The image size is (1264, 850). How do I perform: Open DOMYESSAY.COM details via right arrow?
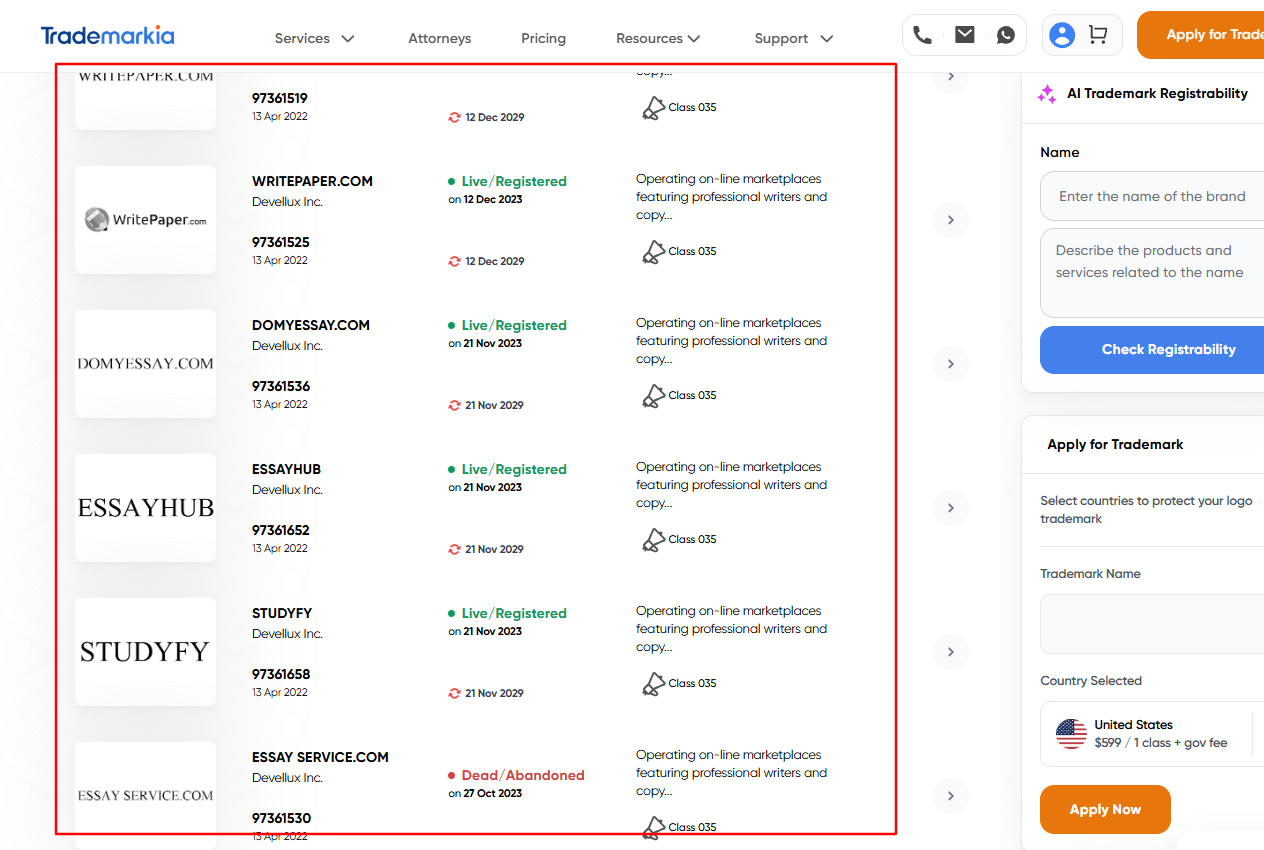950,364
